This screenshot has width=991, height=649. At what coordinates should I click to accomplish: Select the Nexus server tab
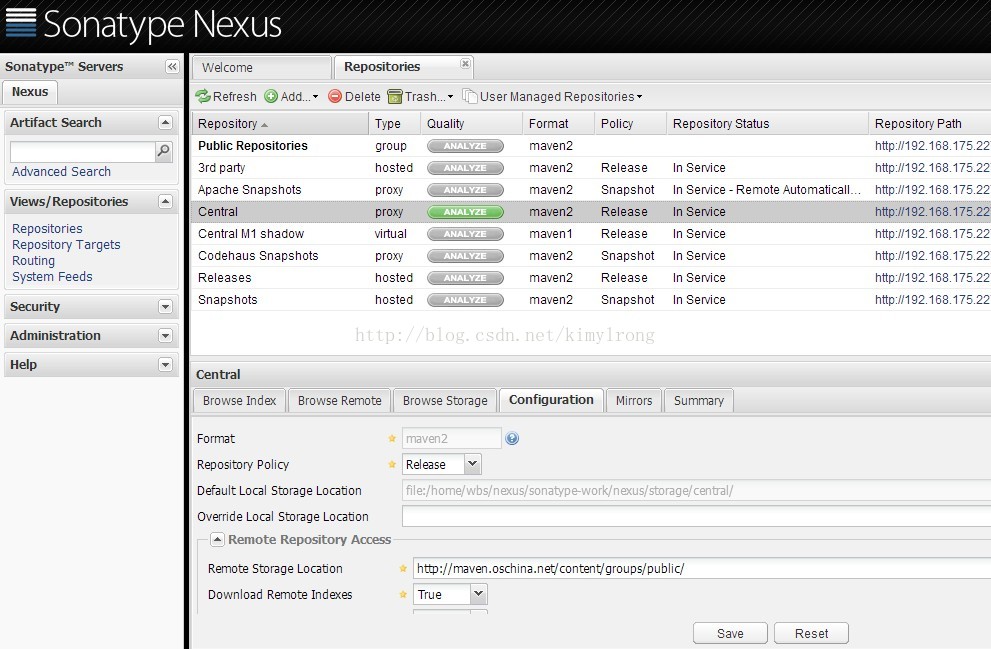30,92
